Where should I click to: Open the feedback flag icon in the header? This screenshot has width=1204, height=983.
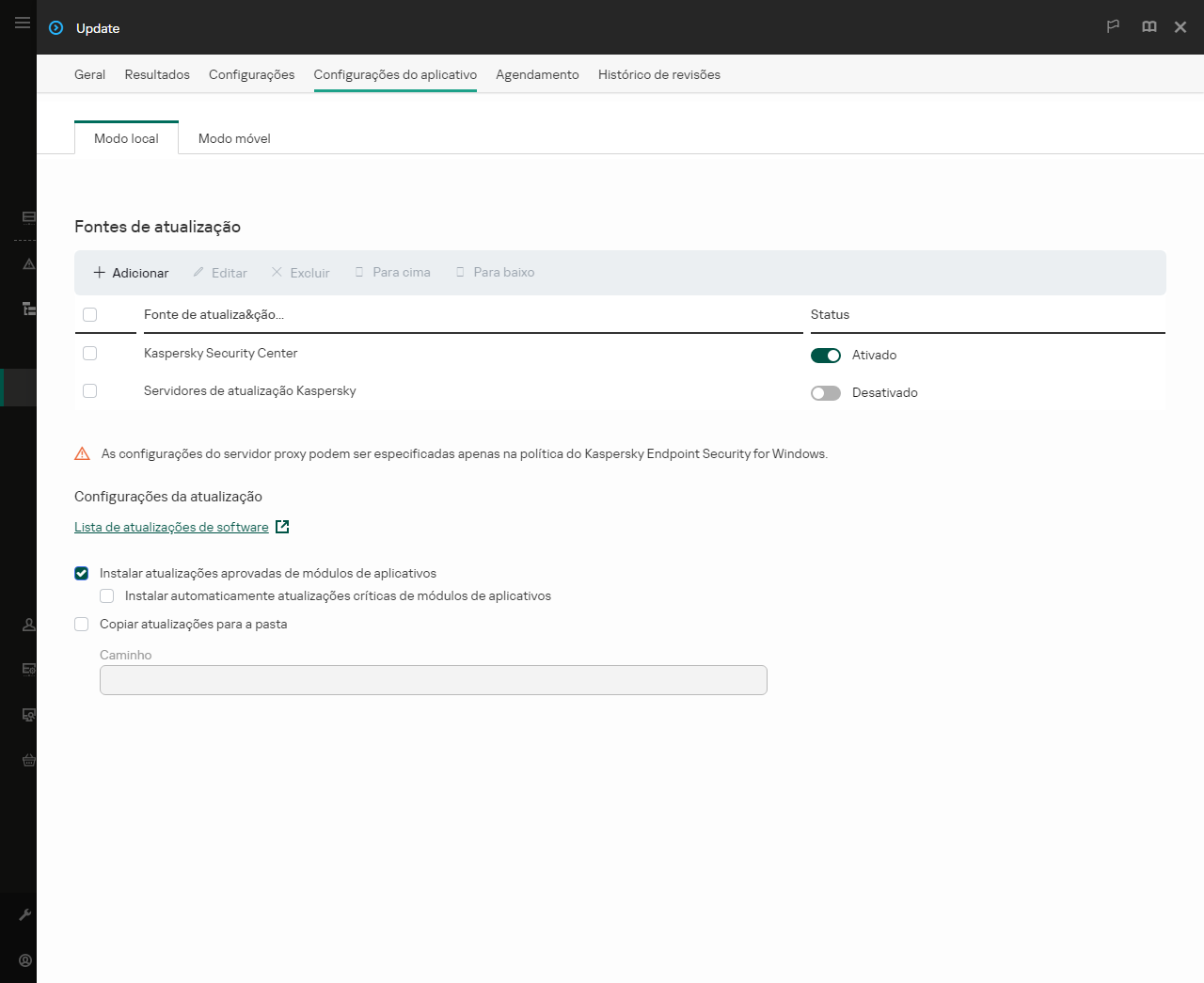(1113, 27)
